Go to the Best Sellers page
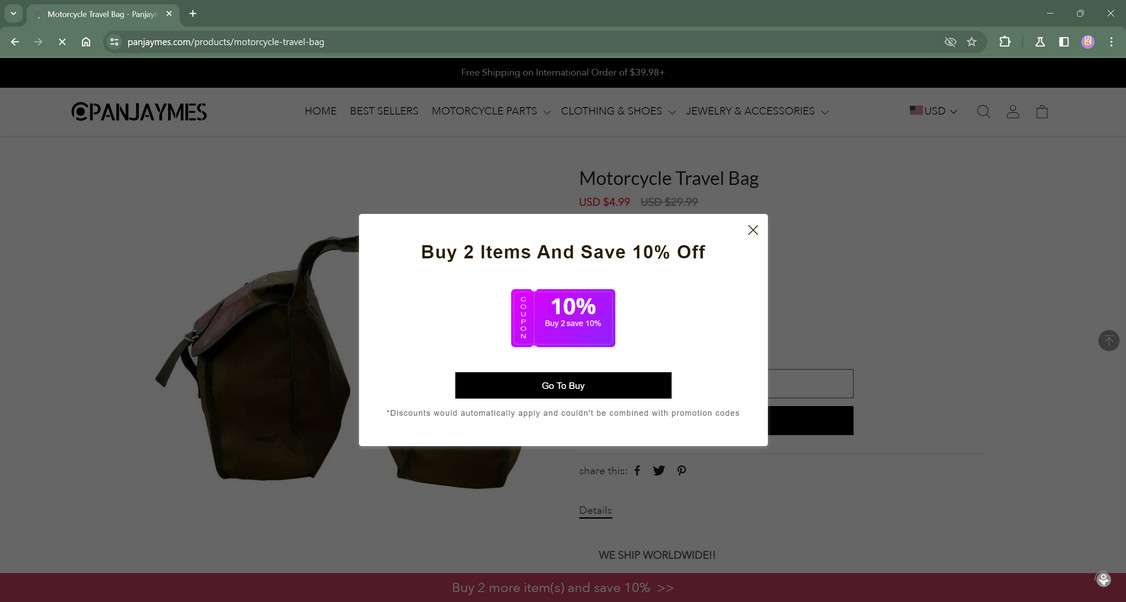 [384, 111]
